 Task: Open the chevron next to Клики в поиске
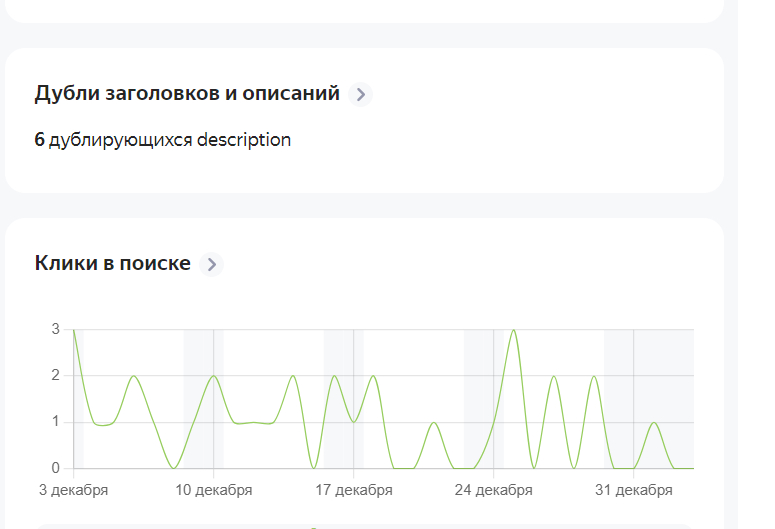tap(211, 265)
